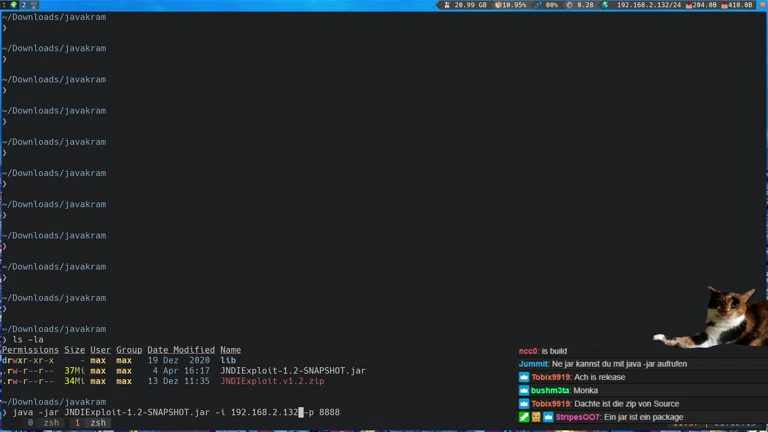Viewport: 768px width, 432px height.
Task: Click the Permissions column header
Action: (x=30, y=350)
